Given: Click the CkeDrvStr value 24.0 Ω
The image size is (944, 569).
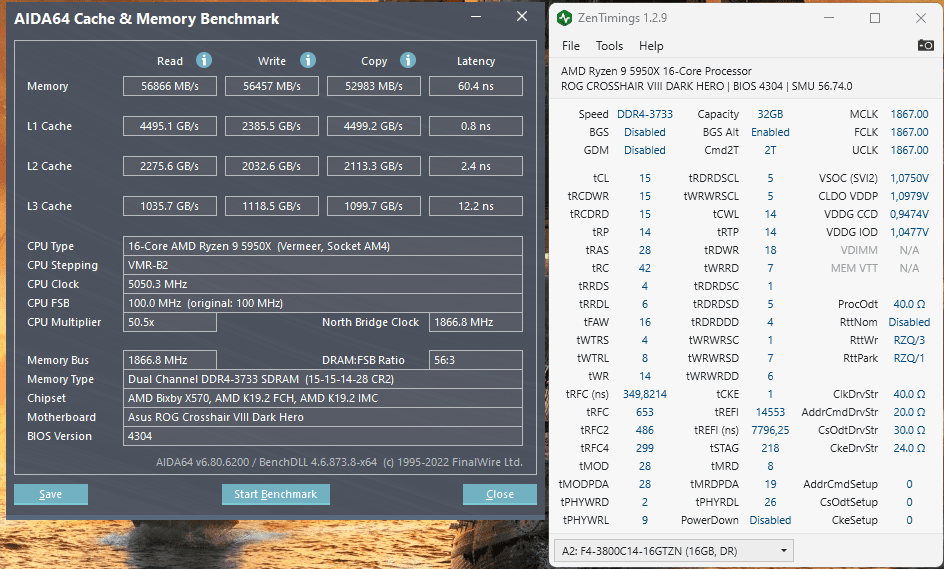Looking at the screenshot, I should click(x=909, y=449).
